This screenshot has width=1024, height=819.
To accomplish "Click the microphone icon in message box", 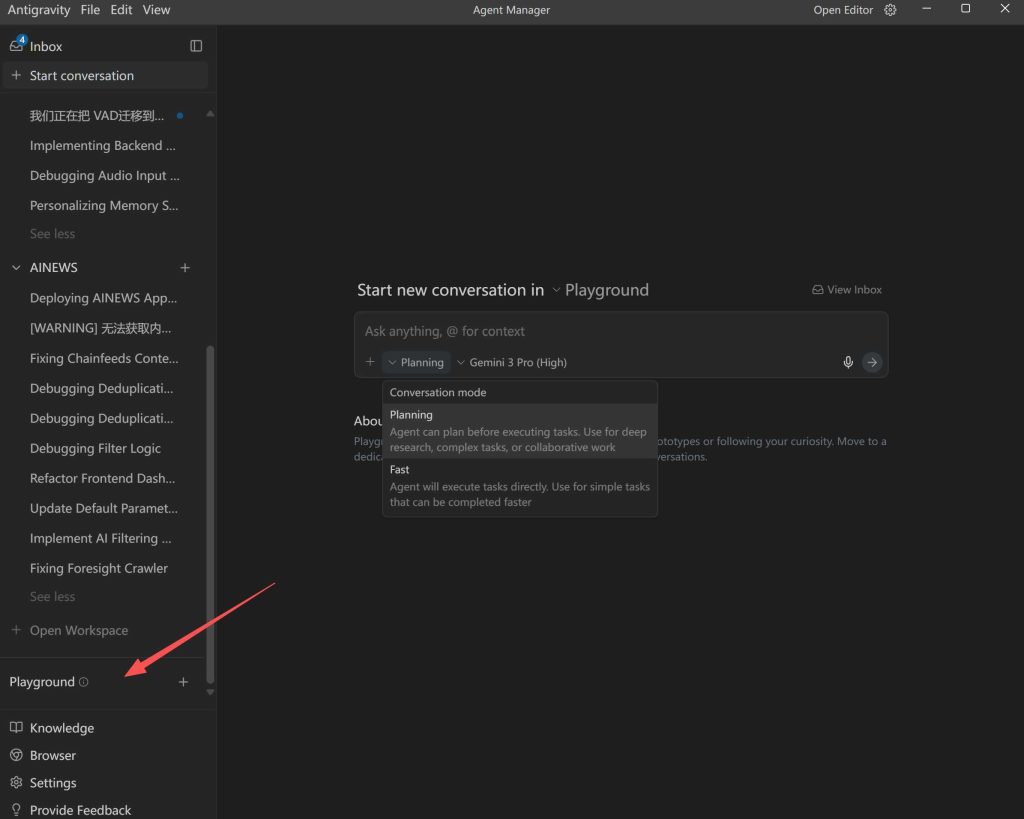I will coord(848,362).
